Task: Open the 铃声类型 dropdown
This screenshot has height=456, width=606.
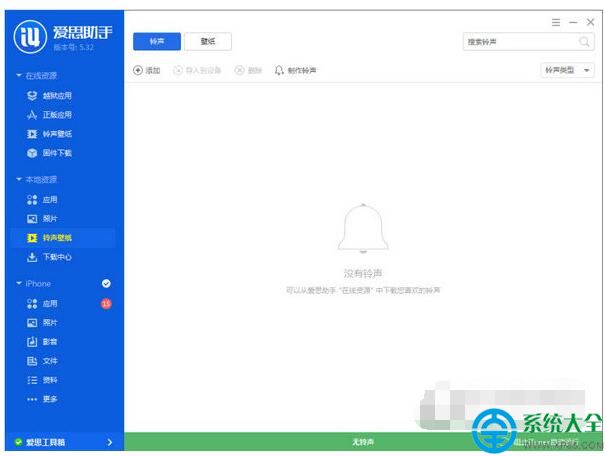Action: [x=567, y=70]
